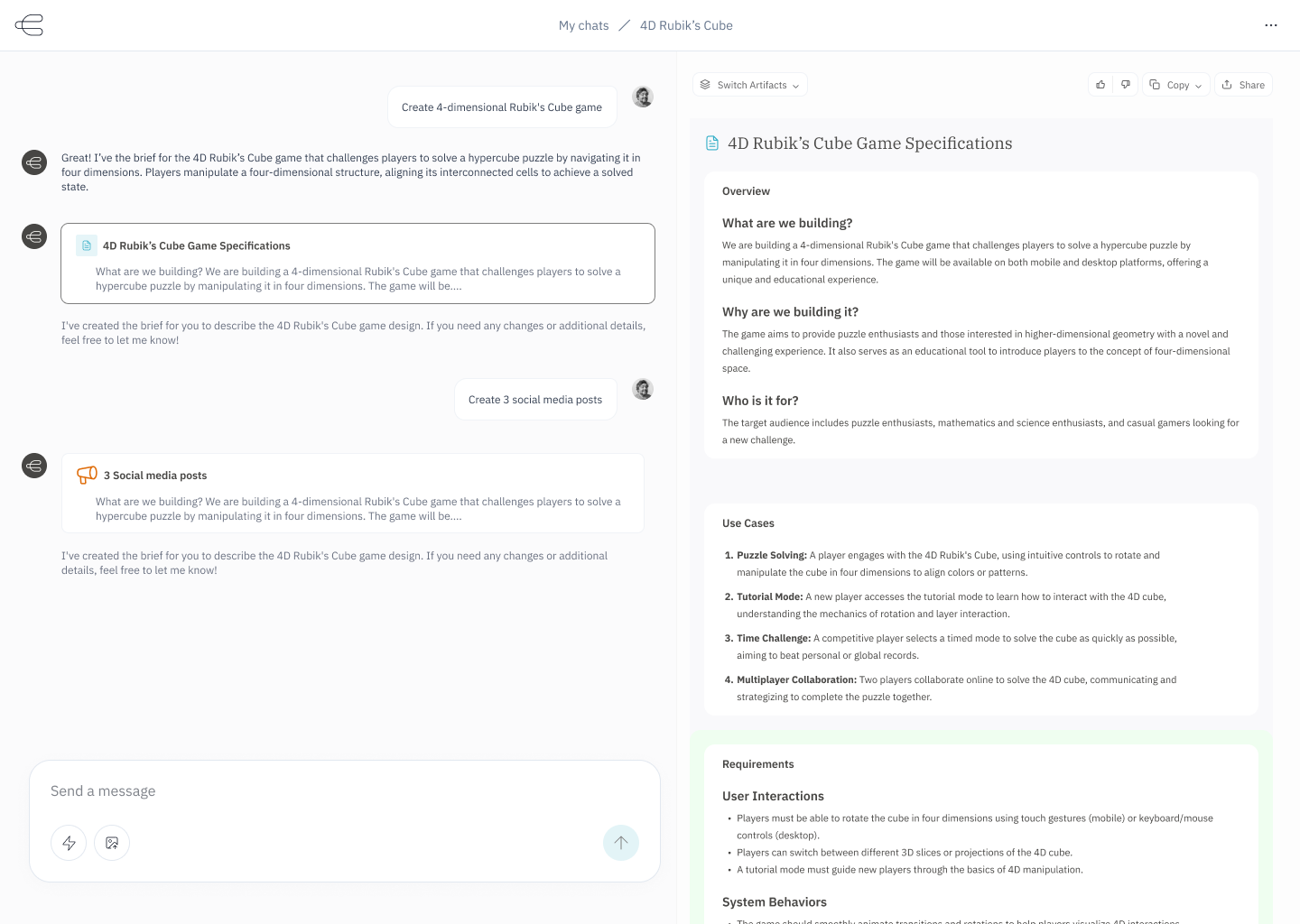Click the document icon beside the artifact title

(x=712, y=143)
